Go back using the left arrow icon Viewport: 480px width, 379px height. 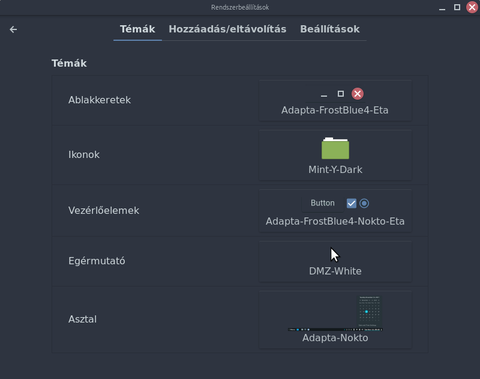[13, 30]
